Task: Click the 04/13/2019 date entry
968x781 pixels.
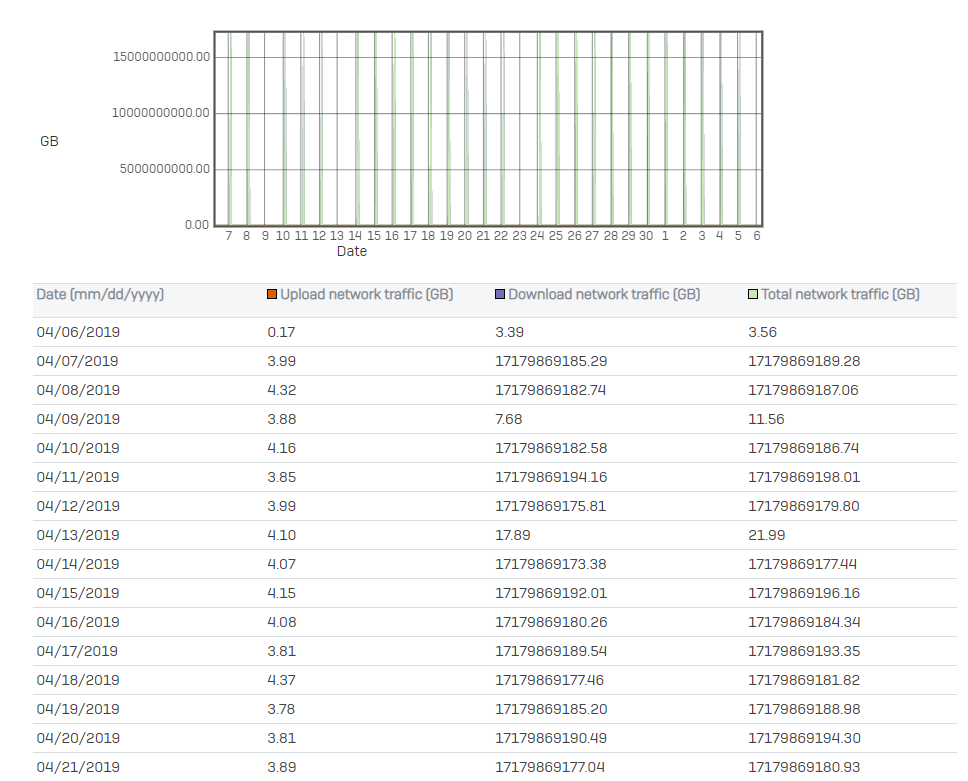Action: 78,535
